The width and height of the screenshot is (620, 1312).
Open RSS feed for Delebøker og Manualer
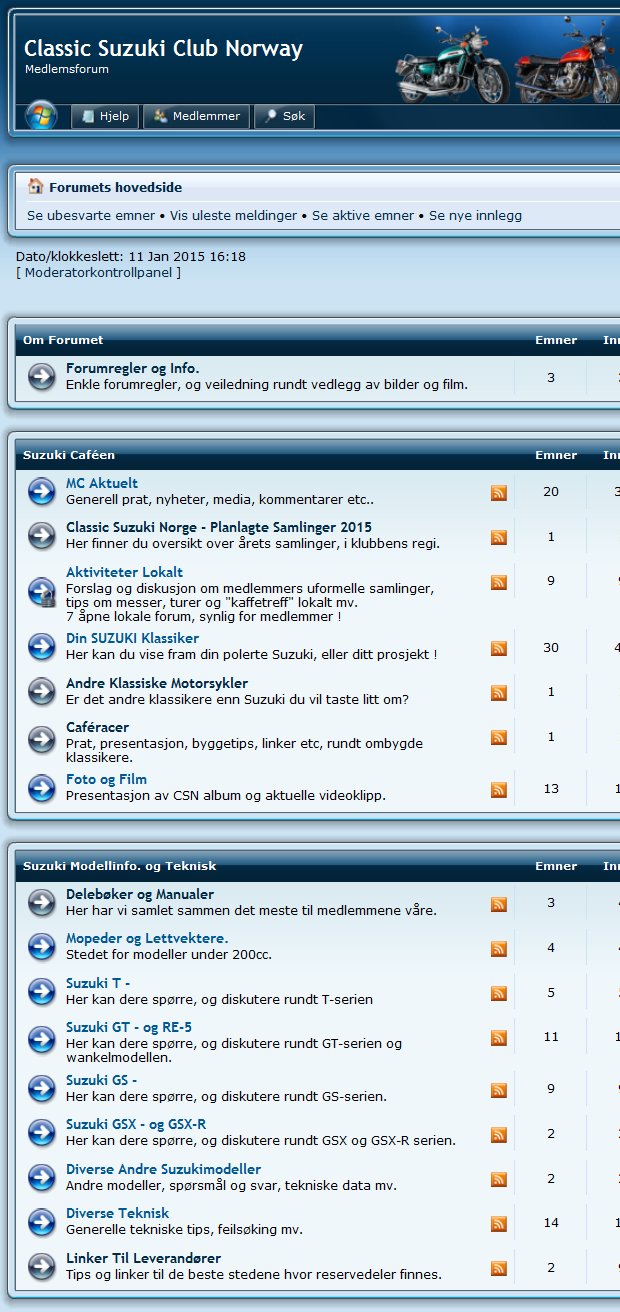tap(498, 904)
